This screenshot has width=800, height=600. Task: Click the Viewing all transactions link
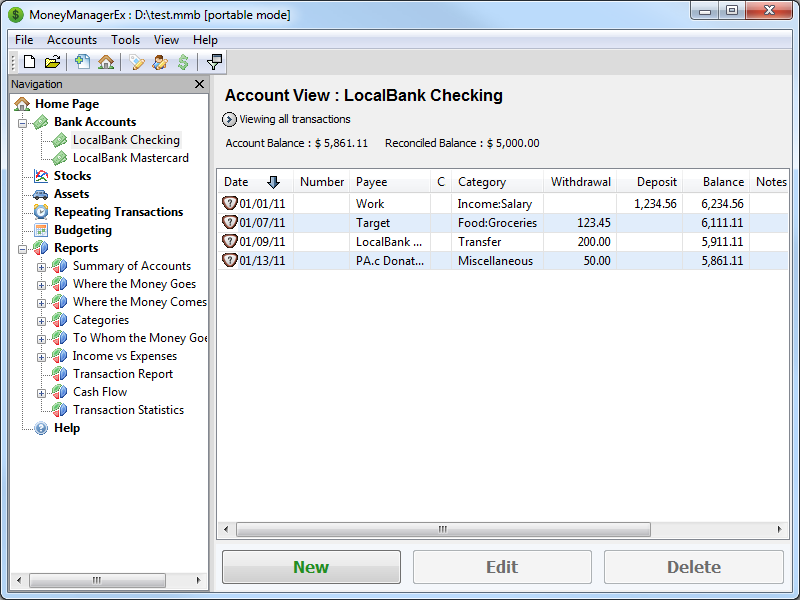[x=295, y=119]
